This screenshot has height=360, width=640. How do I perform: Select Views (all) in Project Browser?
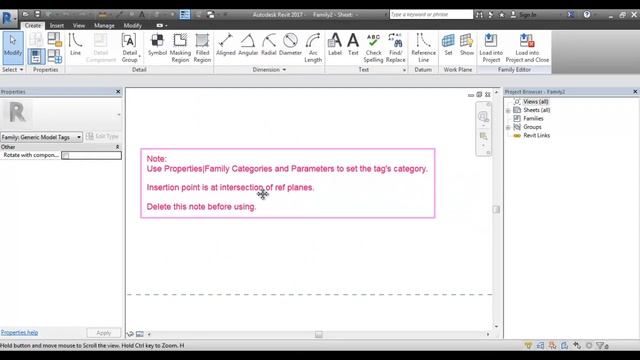click(536, 102)
